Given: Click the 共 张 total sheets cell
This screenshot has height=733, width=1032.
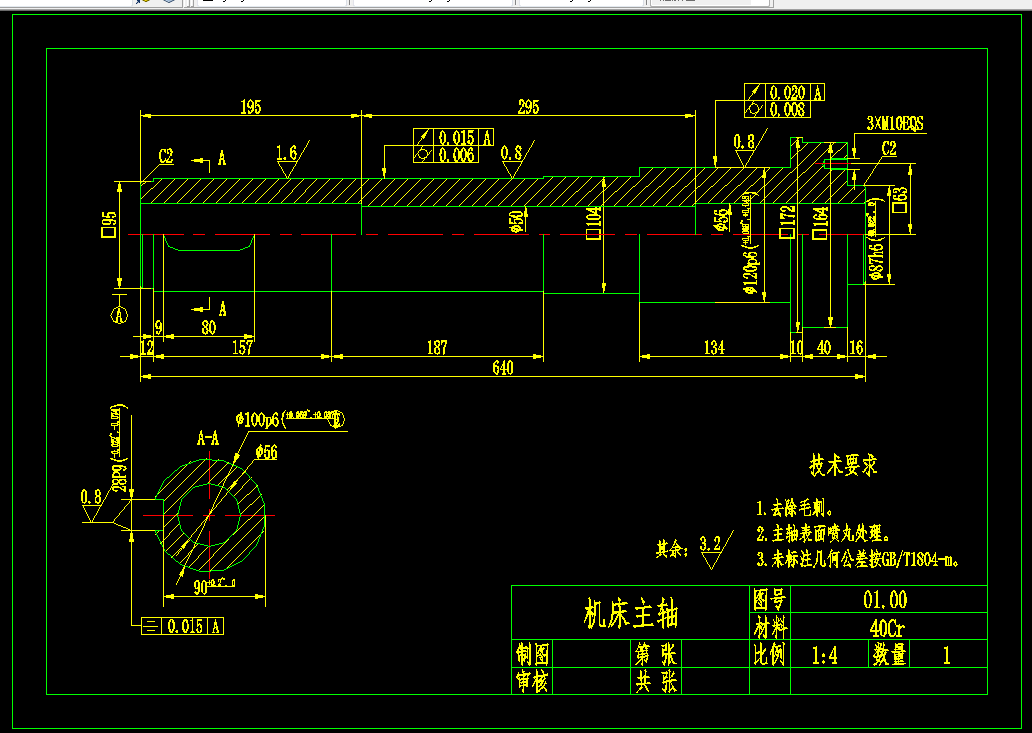Looking at the screenshot, I should [x=656, y=681].
